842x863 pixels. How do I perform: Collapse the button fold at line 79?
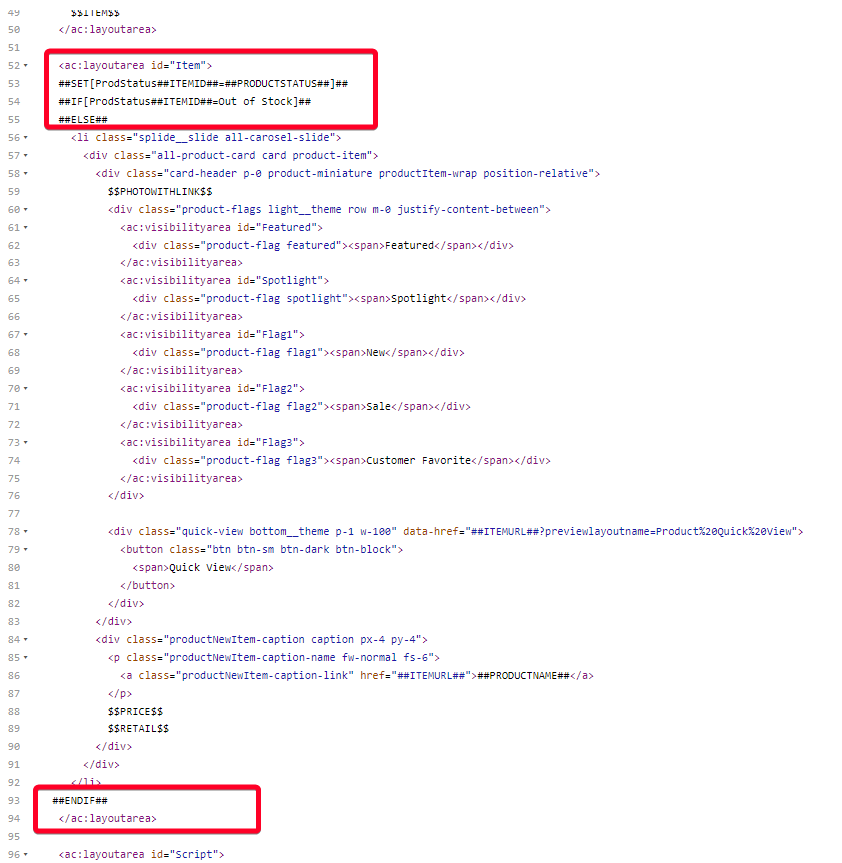(x=26, y=550)
